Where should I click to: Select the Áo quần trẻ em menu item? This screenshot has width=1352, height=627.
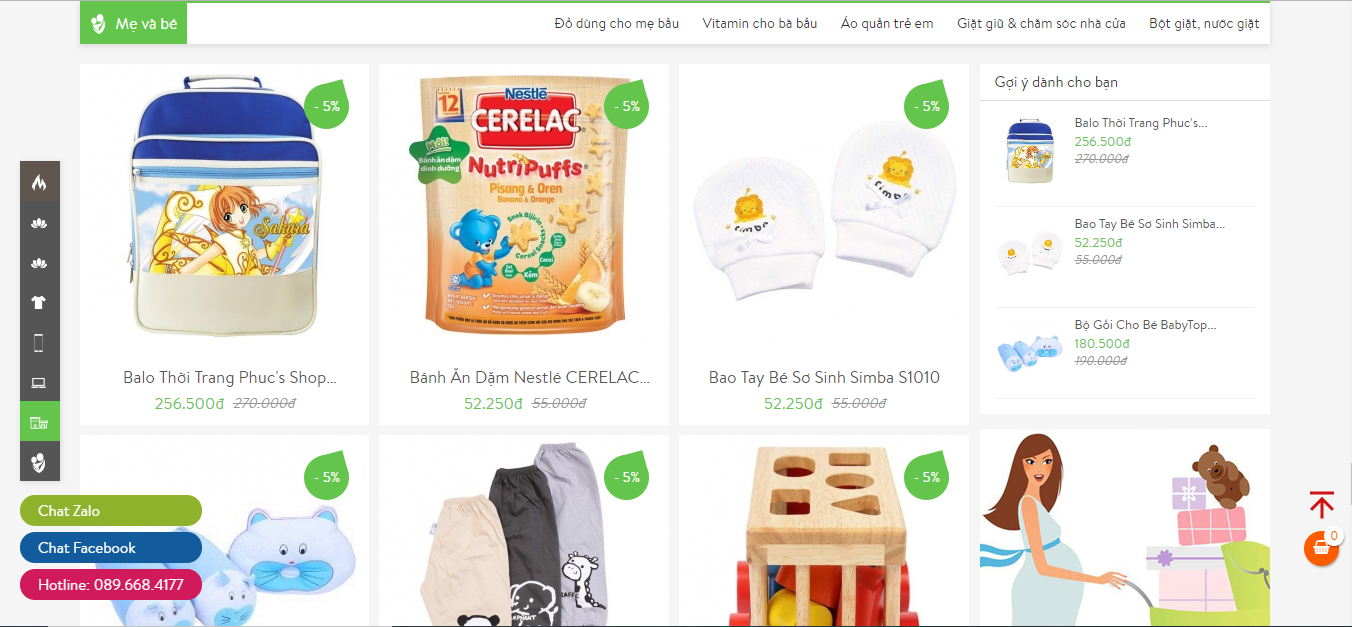point(887,23)
